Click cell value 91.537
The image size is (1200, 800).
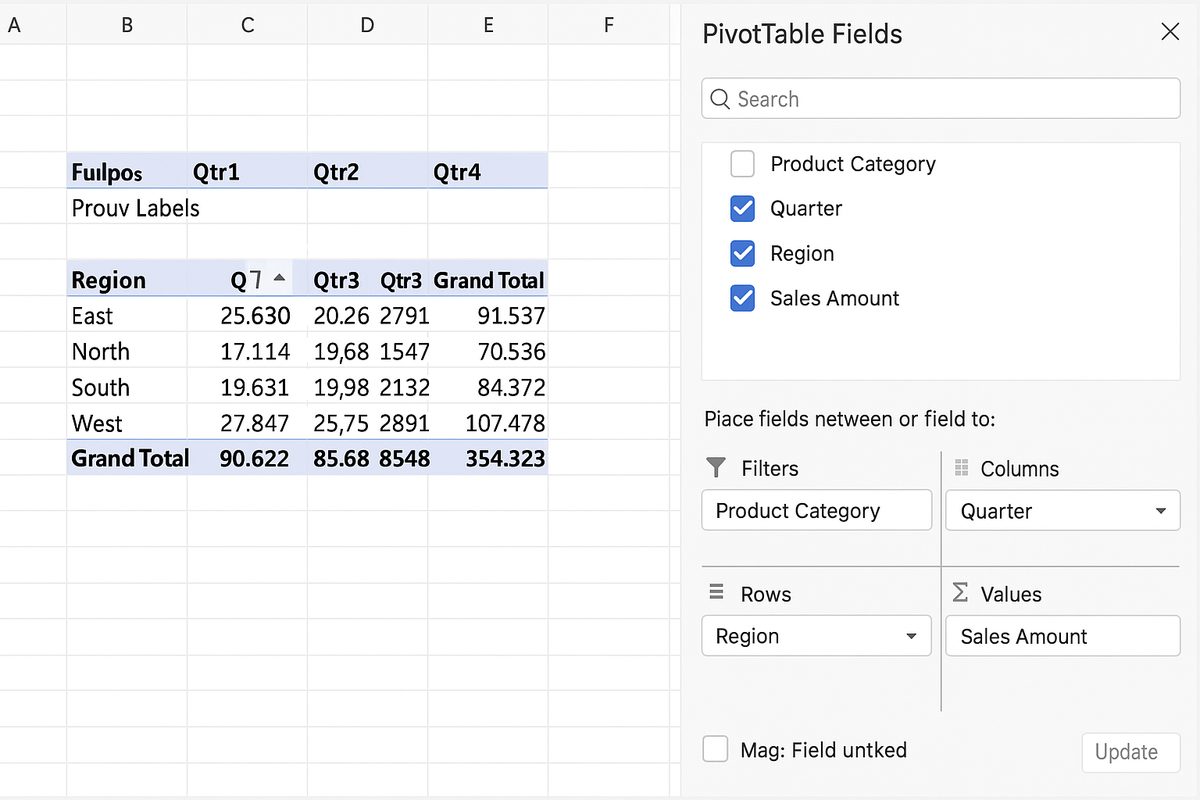pyautogui.click(x=512, y=316)
